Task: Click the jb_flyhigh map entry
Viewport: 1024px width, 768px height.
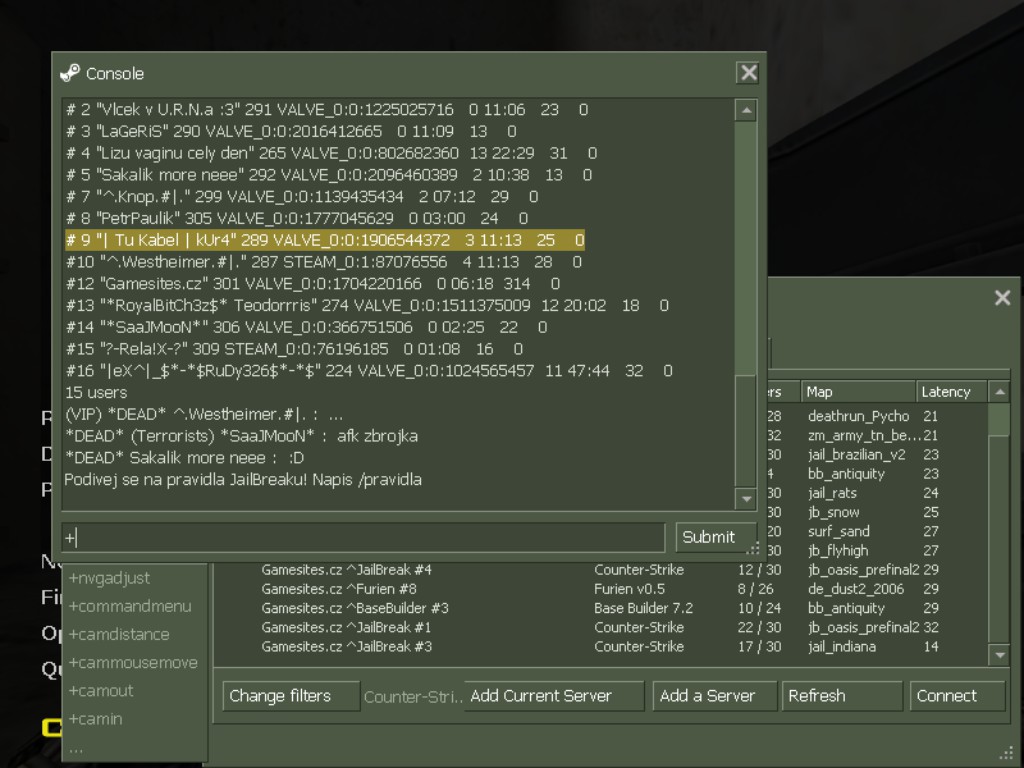Action: [x=838, y=551]
